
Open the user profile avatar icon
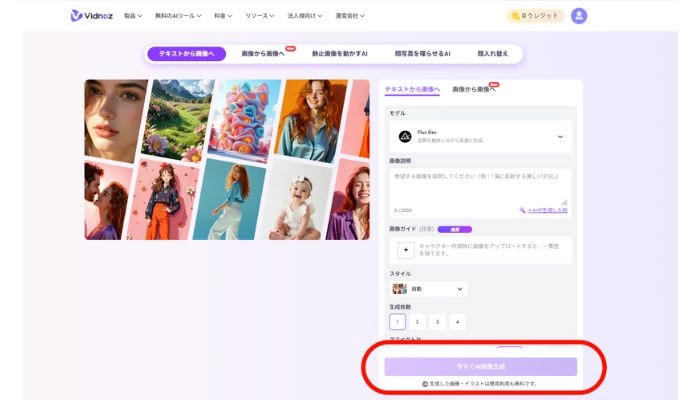click(x=579, y=16)
